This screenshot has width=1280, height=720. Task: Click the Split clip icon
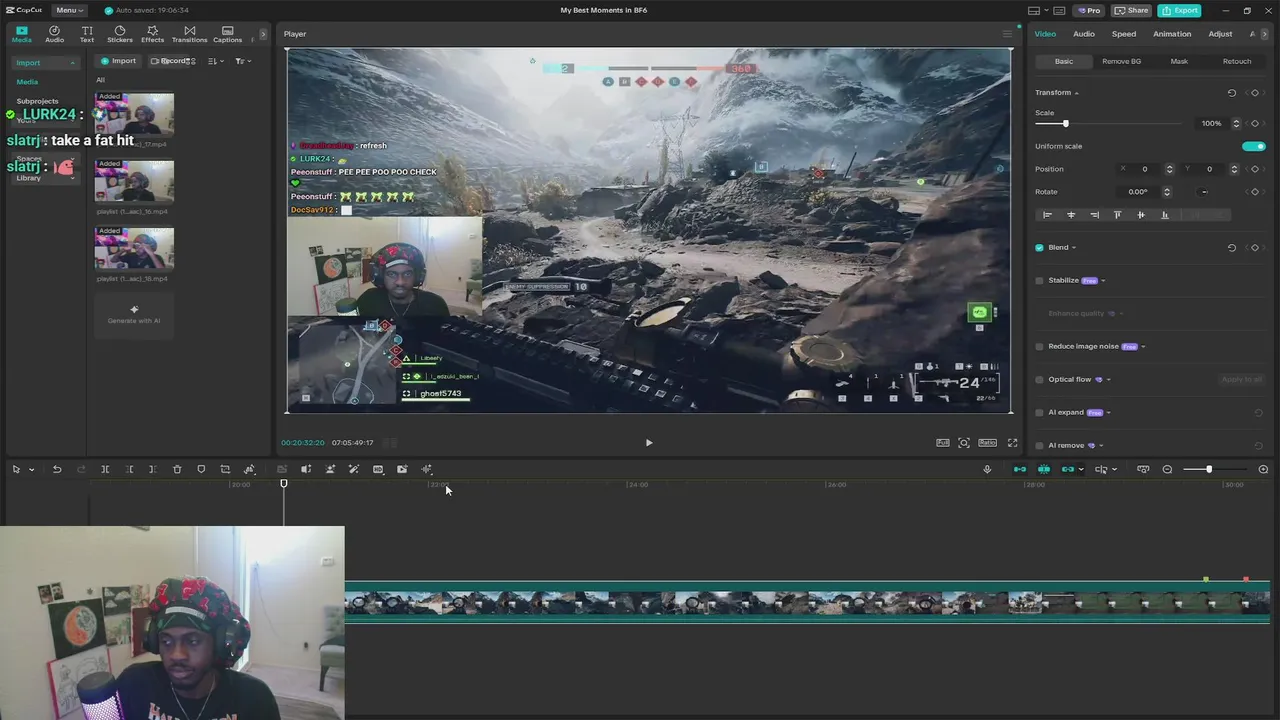[x=105, y=469]
